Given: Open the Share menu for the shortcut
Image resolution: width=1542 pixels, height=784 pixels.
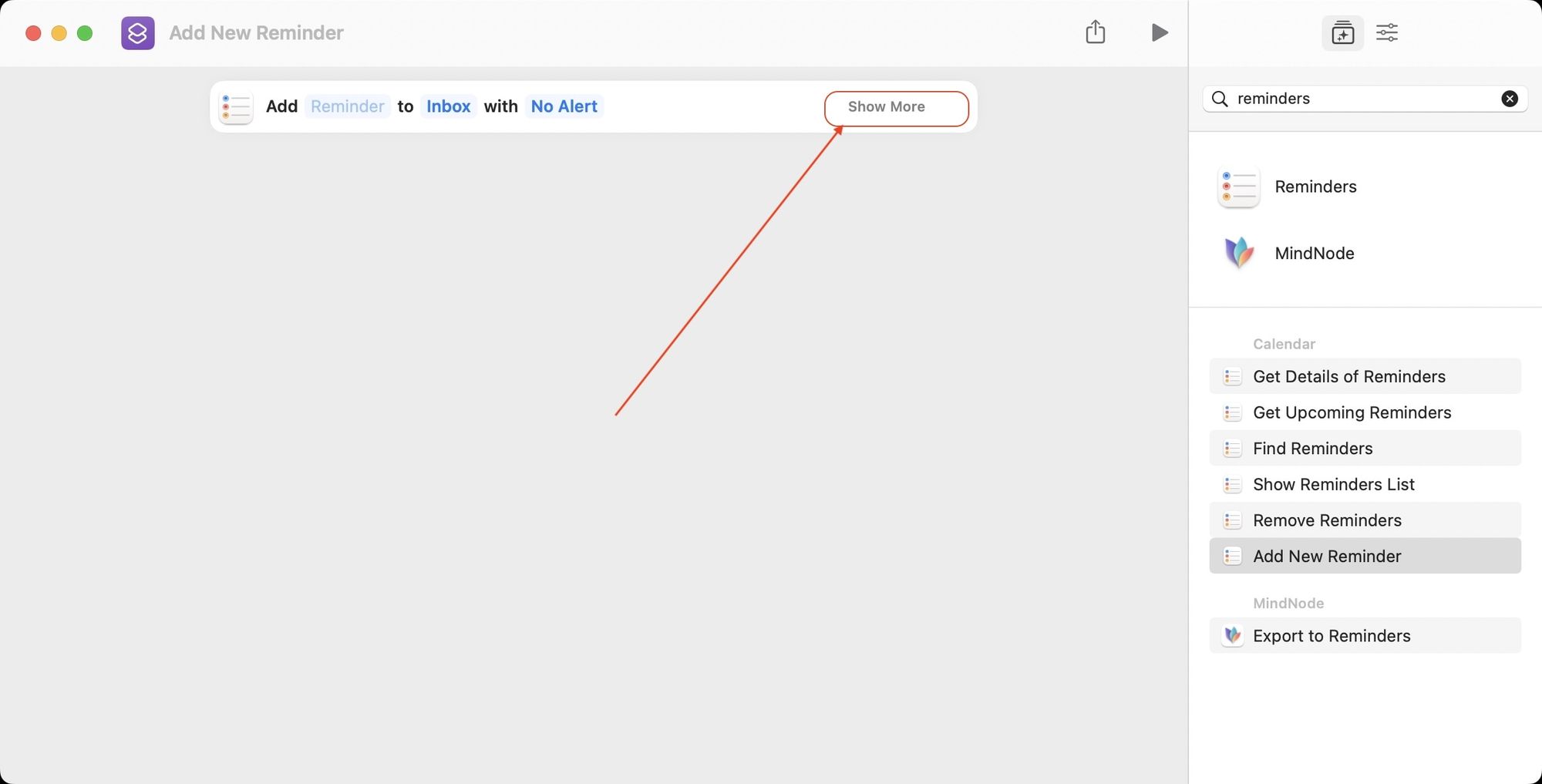Looking at the screenshot, I should coord(1096,32).
